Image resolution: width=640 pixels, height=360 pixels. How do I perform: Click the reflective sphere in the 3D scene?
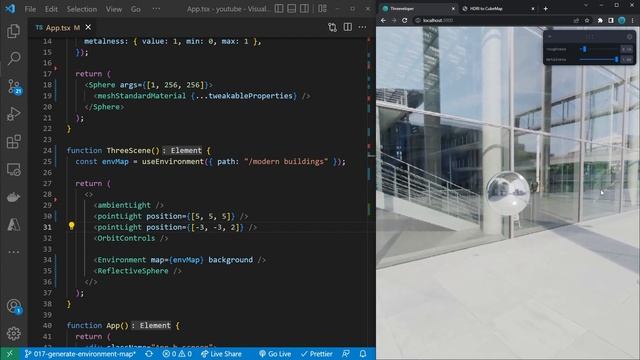coord(508,193)
